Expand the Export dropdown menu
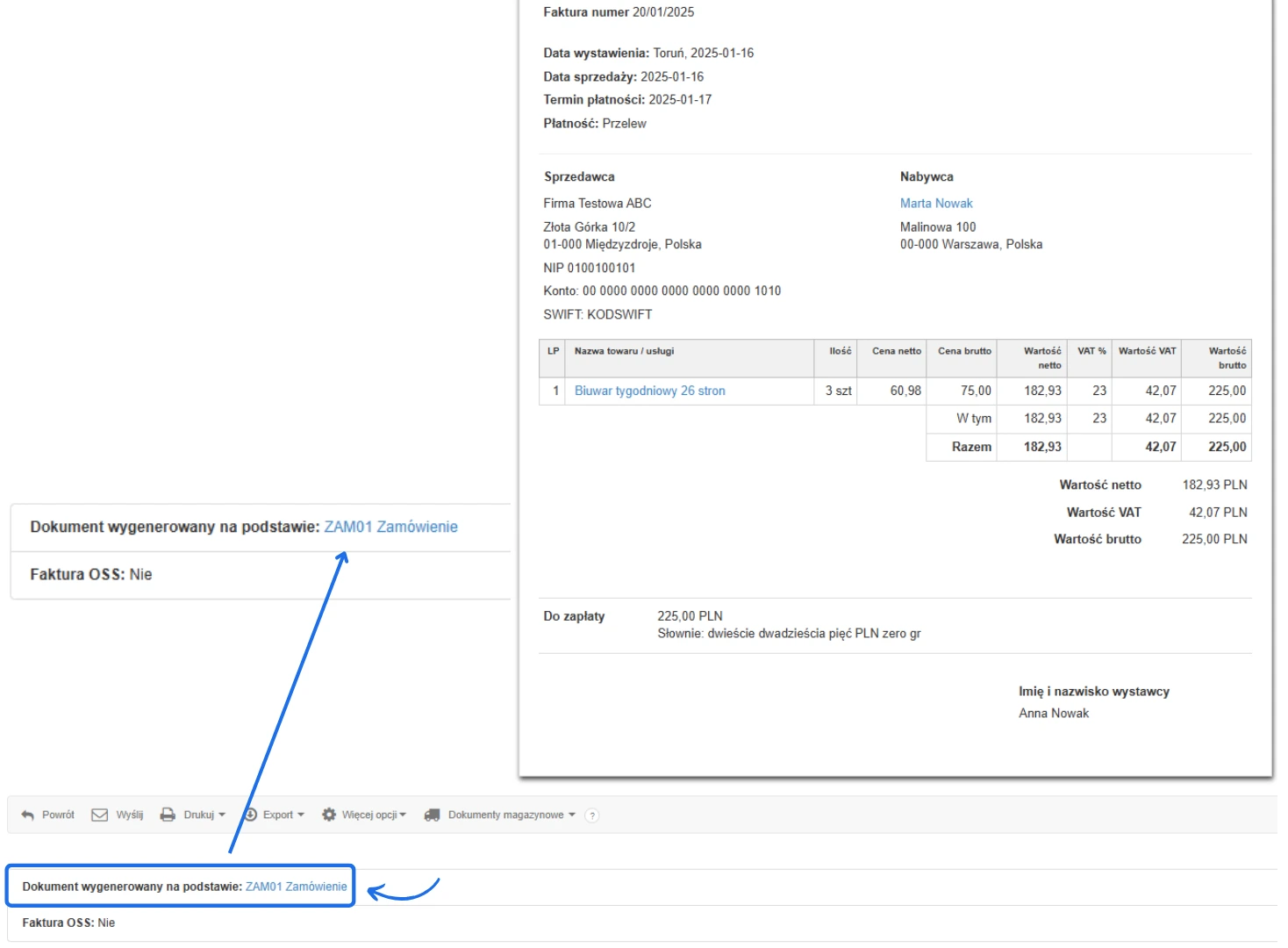This screenshot has height=948, width=1288. click(x=274, y=815)
